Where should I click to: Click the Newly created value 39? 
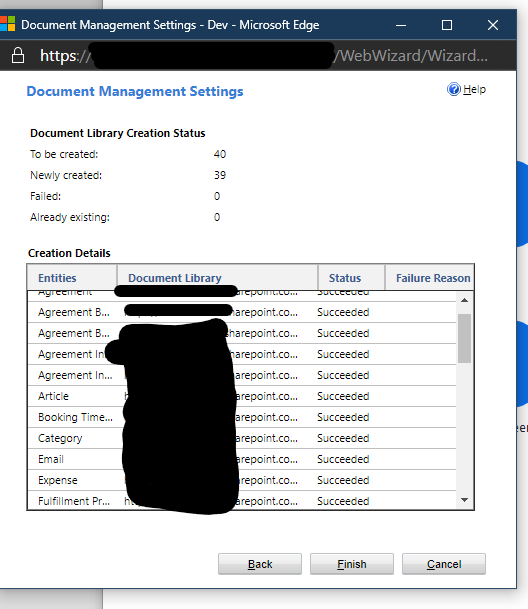pyautogui.click(x=220, y=175)
